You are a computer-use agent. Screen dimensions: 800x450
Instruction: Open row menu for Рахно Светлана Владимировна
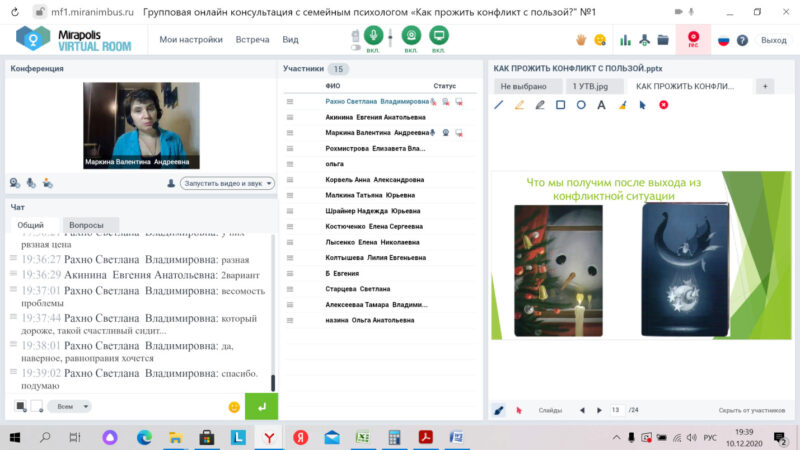tap(290, 102)
